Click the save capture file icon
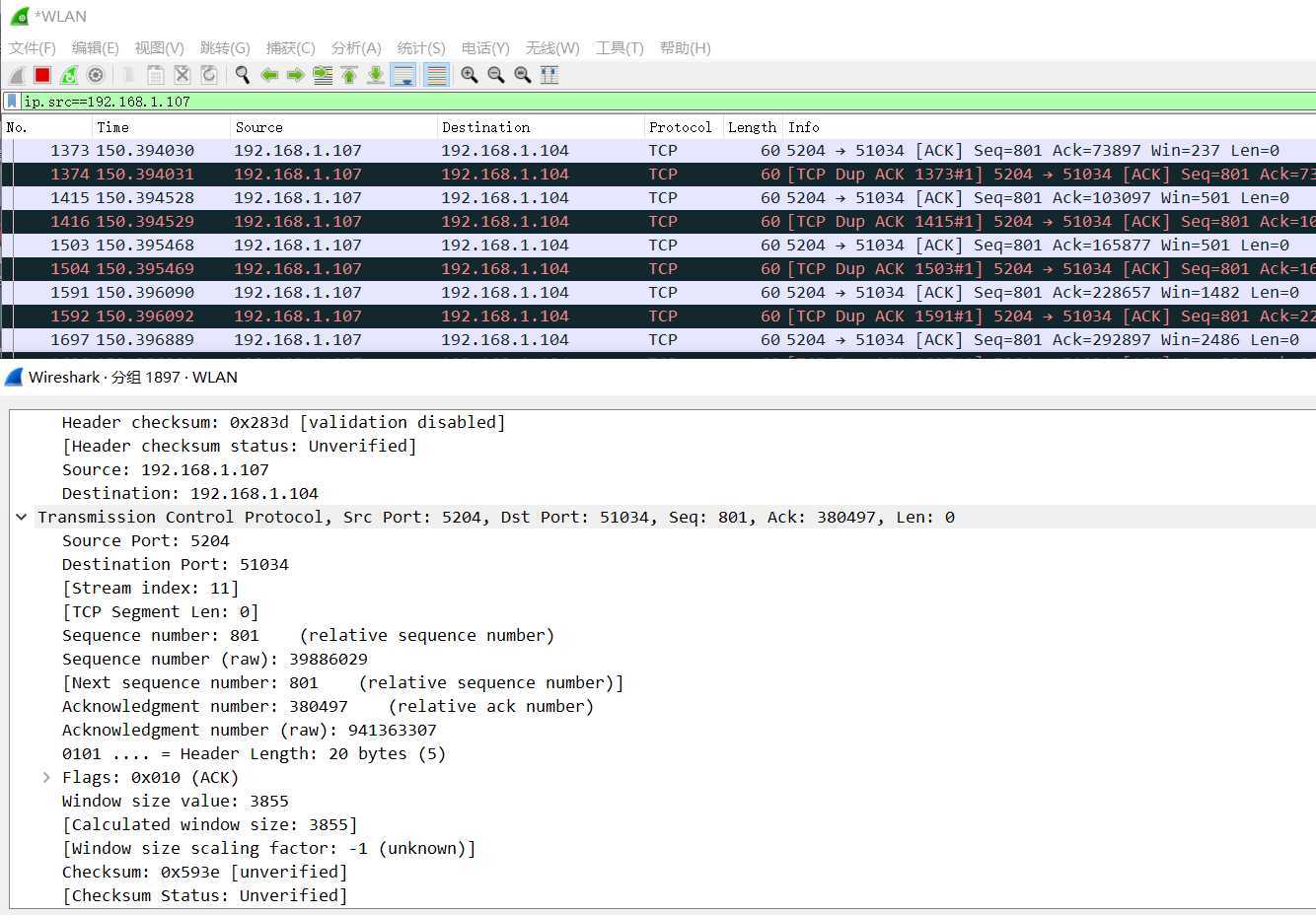This screenshot has height=915, width=1316. [x=155, y=75]
